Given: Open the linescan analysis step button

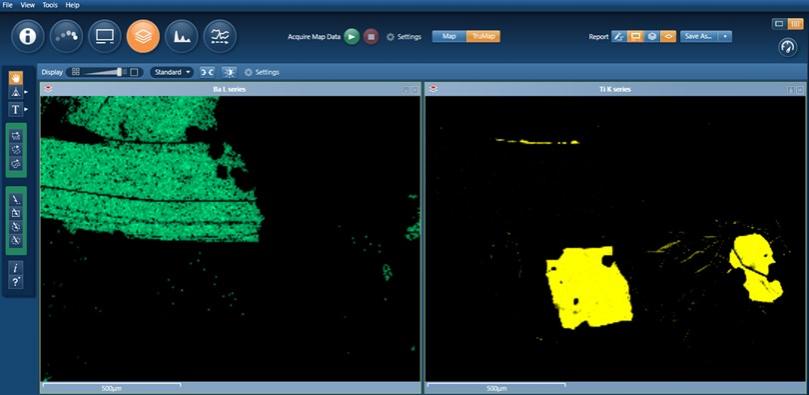Looking at the screenshot, I should pyautogui.click(x=220, y=36).
